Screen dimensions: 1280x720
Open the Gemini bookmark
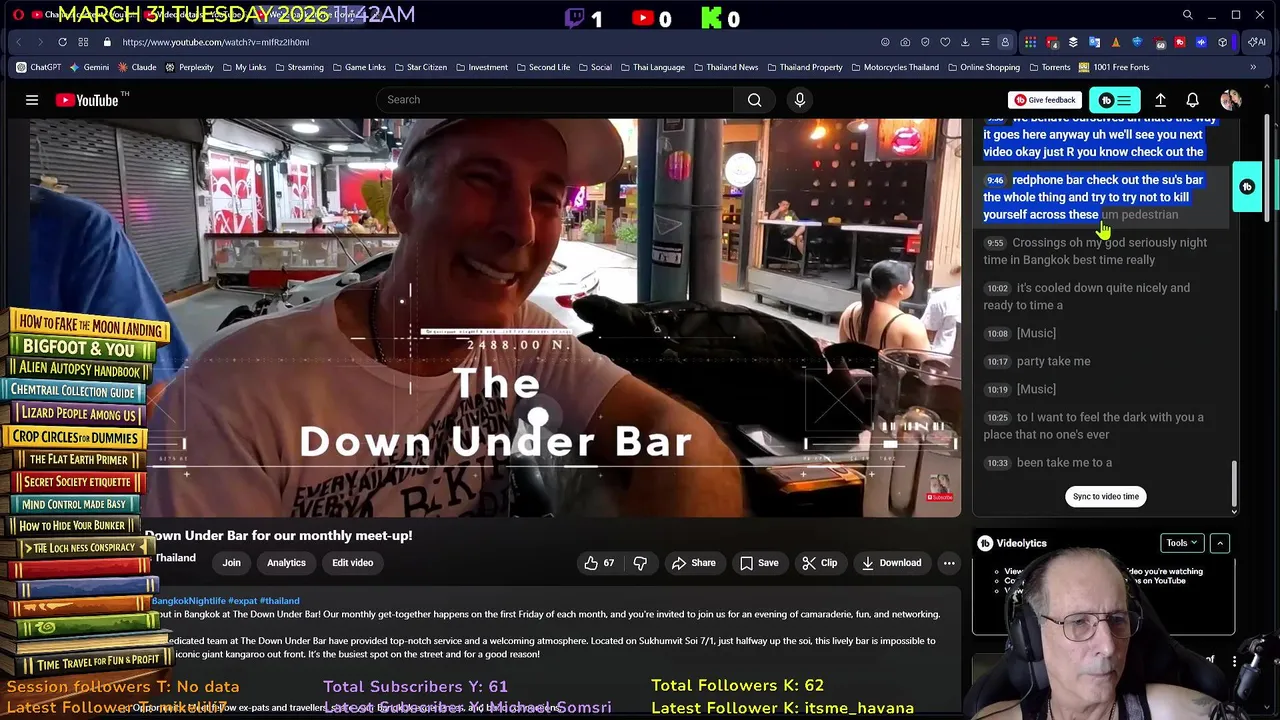[x=89, y=67]
